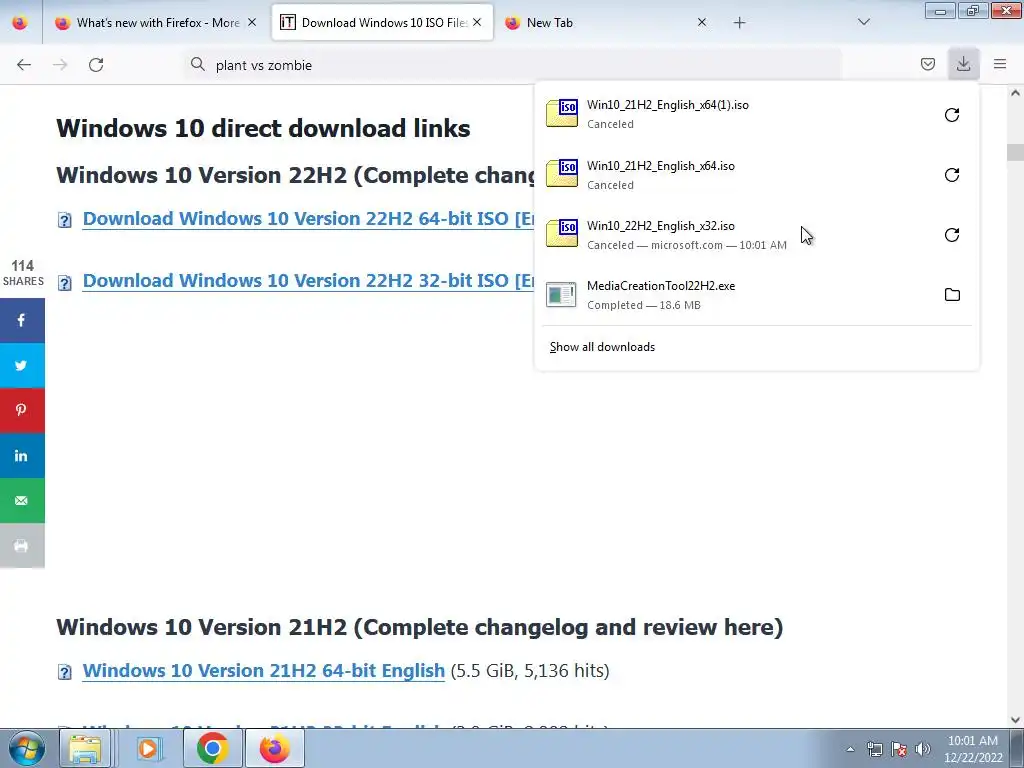
Task: Retry download of Win10_21H2_English_x64(1).iso
Action: coord(952,115)
